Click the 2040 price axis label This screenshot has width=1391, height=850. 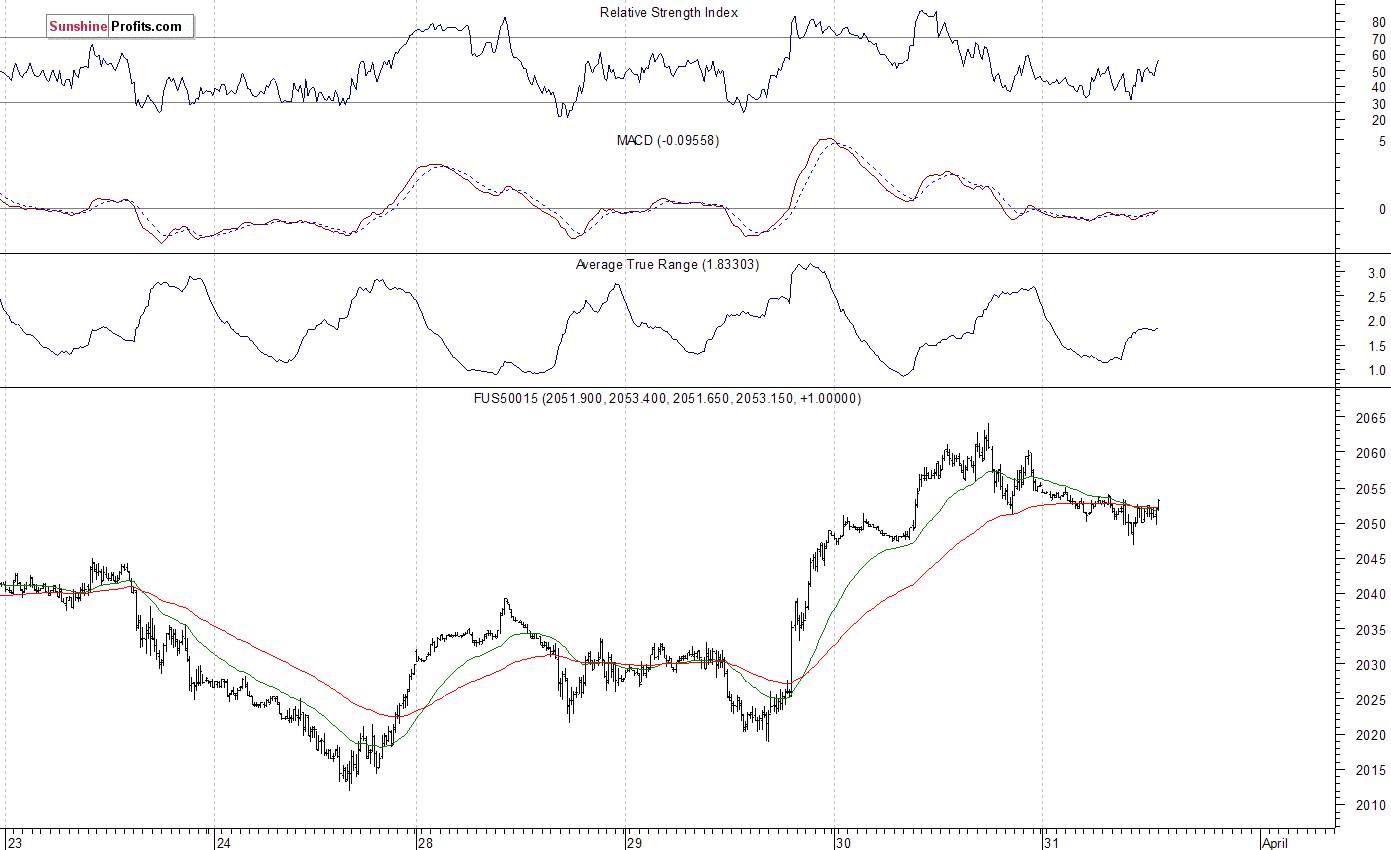point(1372,594)
